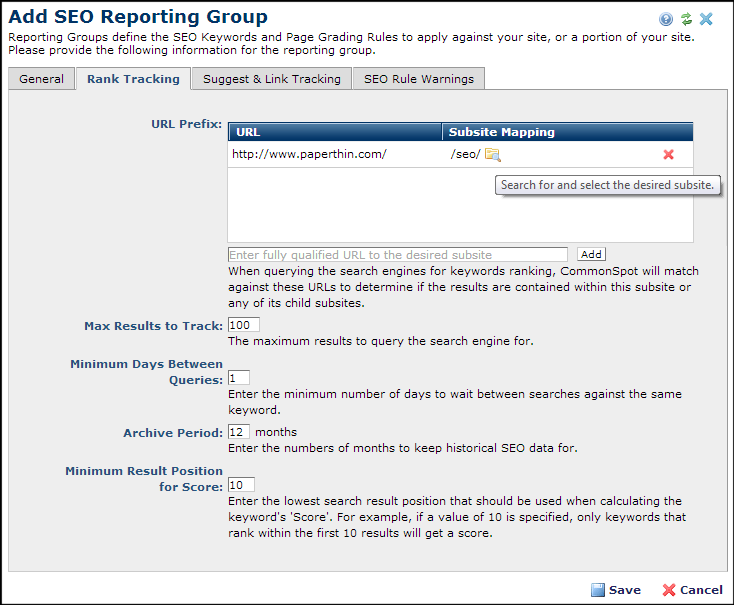Image resolution: width=734 pixels, height=605 pixels.
Task: Close the Add SEO Reporting Group dialog
Action: (706, 19)
